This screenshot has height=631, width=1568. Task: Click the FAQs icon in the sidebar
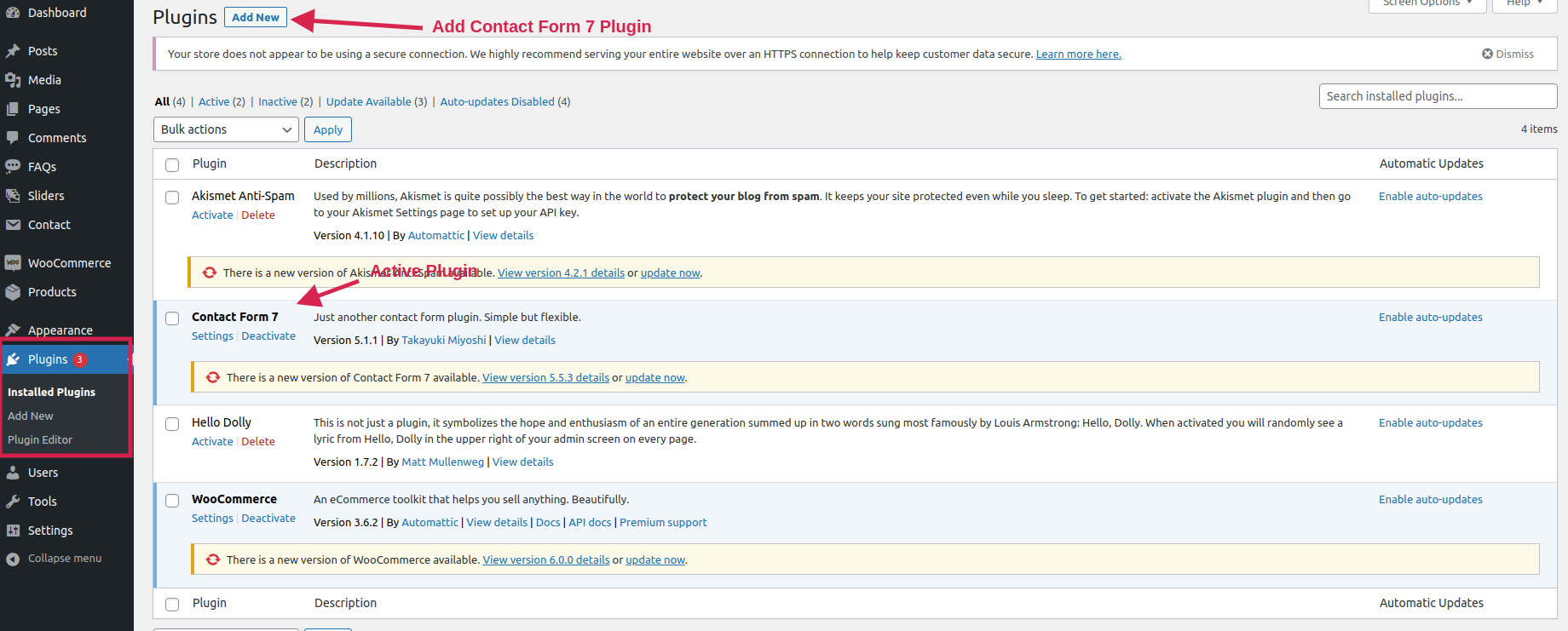13,167
